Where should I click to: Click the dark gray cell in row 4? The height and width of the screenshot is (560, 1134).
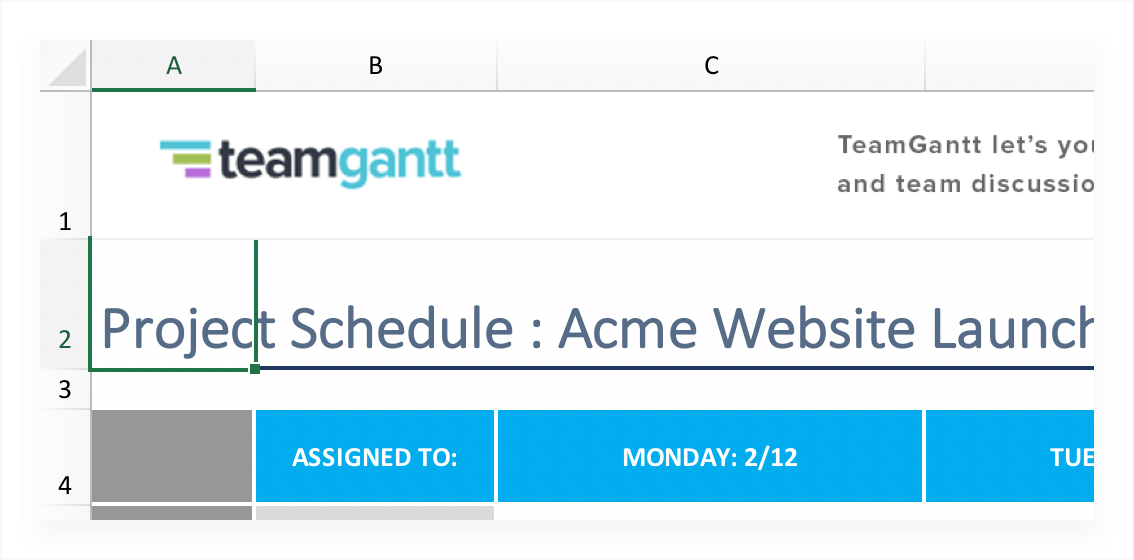[x=171, y=456]
